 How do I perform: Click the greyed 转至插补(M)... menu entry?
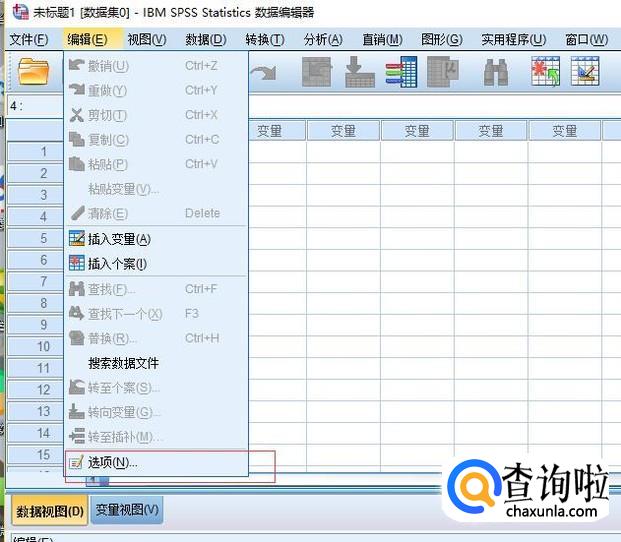tap(156, 437)
